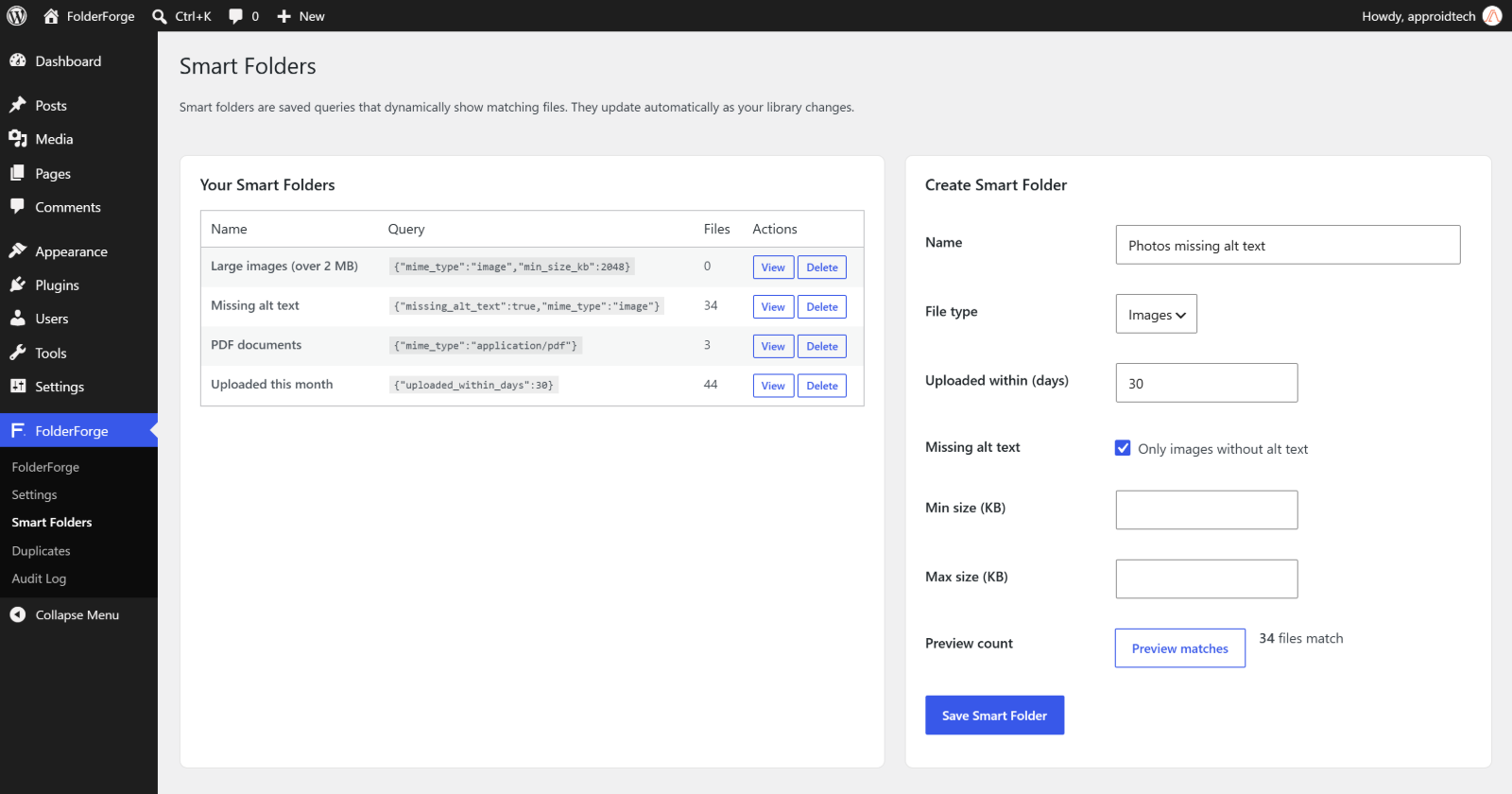Open FolderForge submenu Settings link
The height and width of the screenshot is (794, 1512).
tap(34, 494)
